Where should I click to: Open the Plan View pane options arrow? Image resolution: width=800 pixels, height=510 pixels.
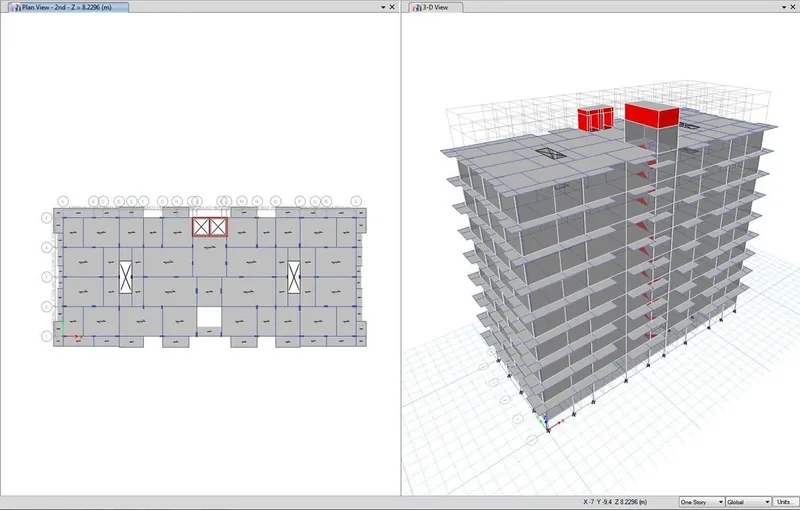coord(383,7)
